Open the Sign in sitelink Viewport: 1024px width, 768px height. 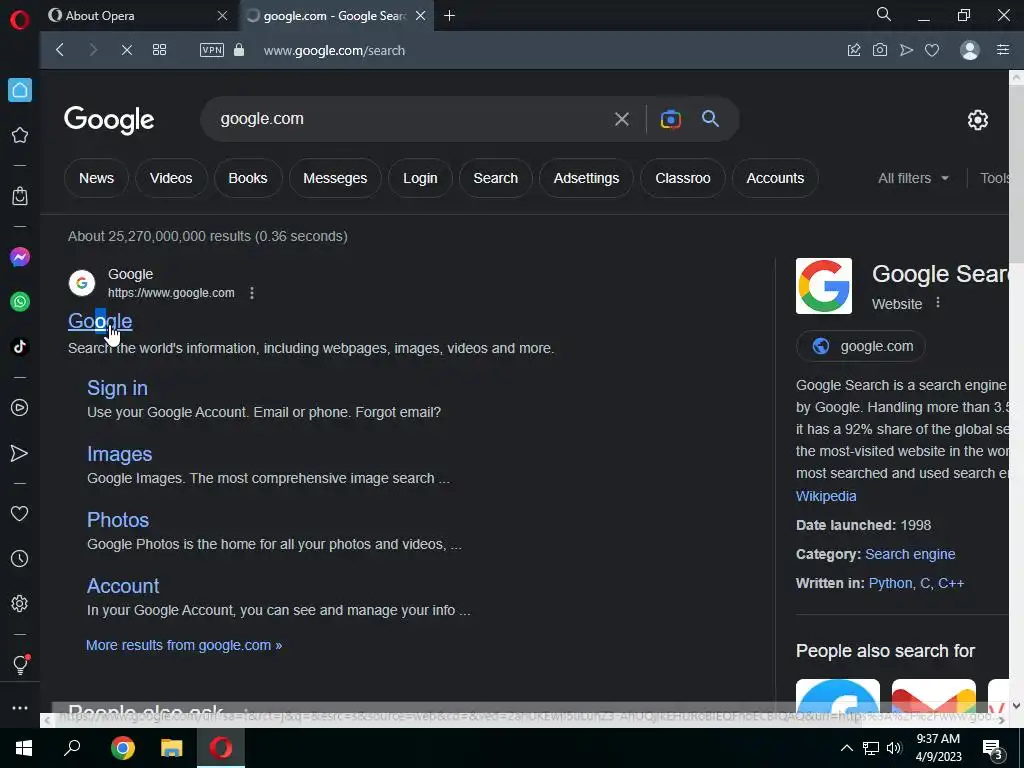click(x=118, y=388)
